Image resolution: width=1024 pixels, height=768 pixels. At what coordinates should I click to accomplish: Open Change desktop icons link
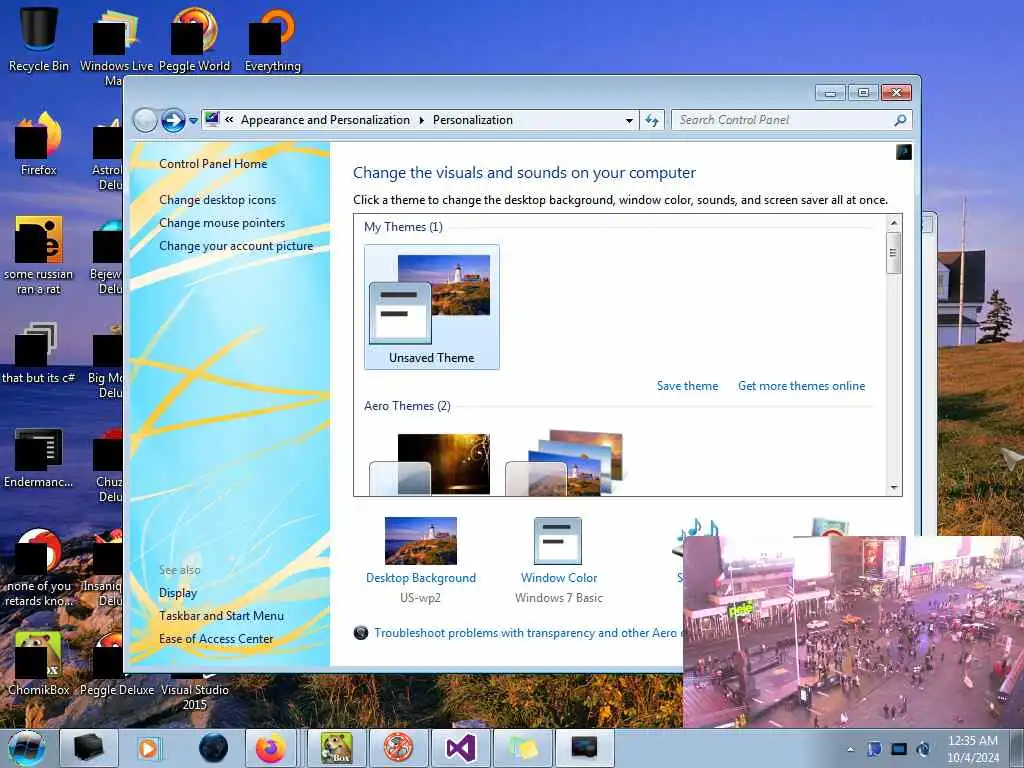point(217,200)
